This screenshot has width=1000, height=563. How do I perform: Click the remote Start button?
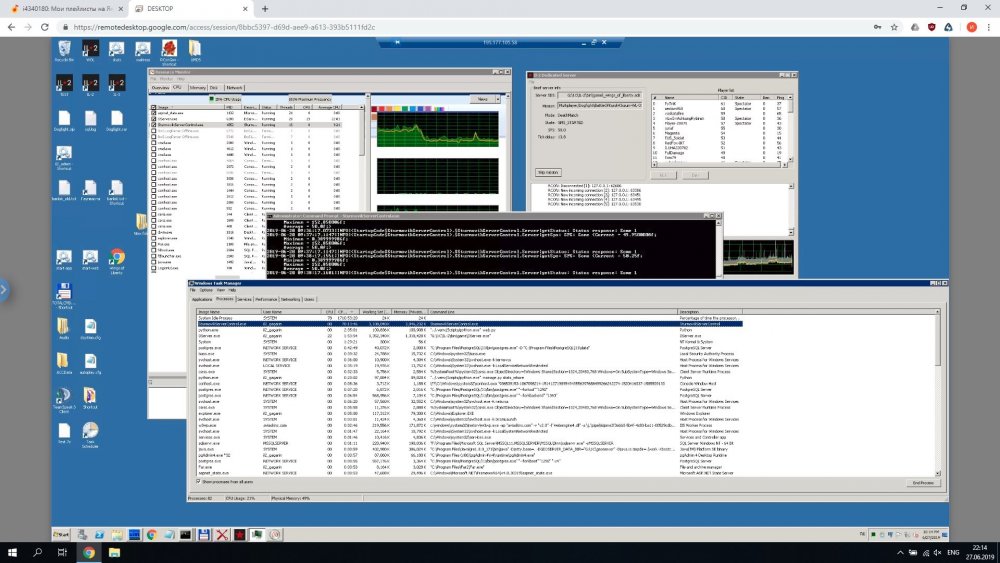(x=61, y=534)
